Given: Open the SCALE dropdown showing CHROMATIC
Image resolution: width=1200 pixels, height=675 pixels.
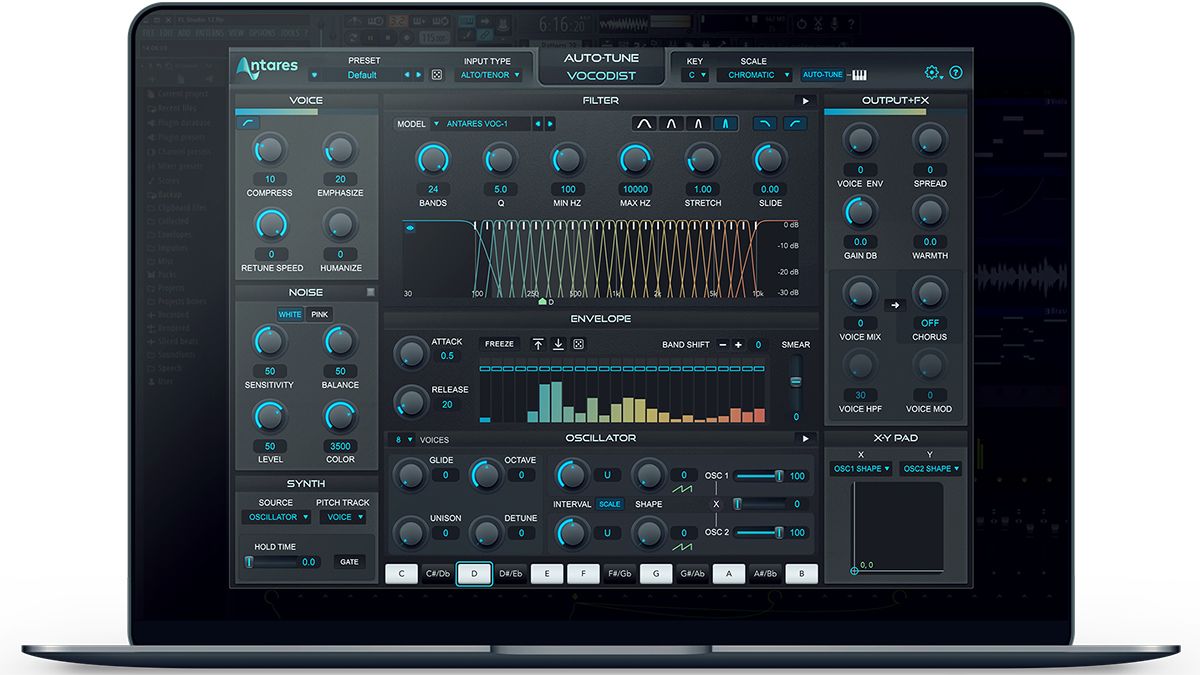Looking at the screenshot, I should click(x=755, y=74).
